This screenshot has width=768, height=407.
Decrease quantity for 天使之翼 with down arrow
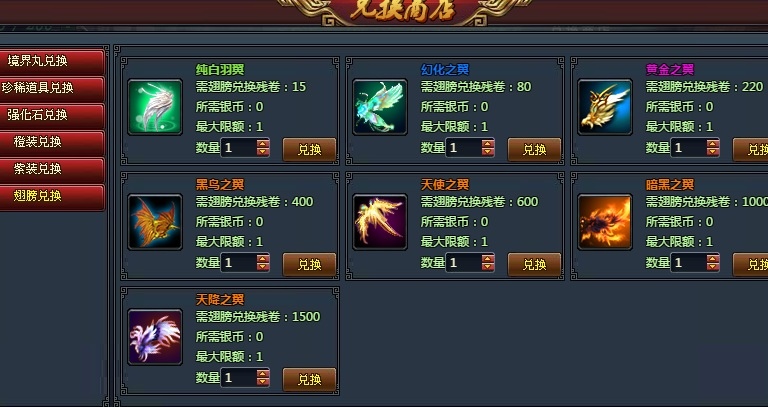tap(488, 267)
